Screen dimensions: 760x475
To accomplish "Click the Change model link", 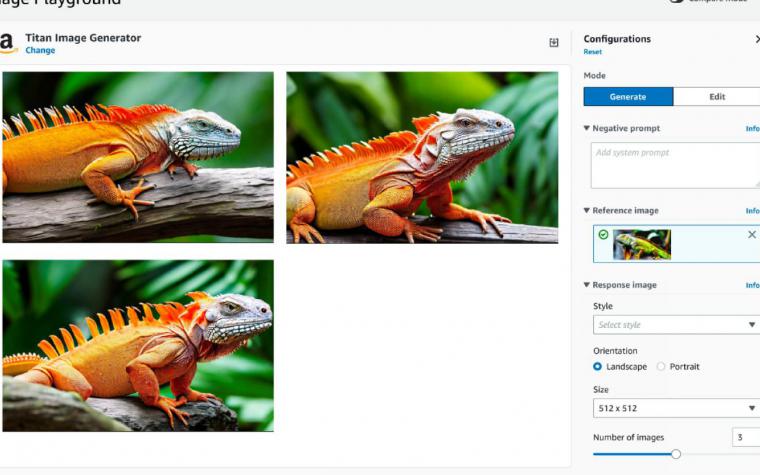I will click(40, 50).
